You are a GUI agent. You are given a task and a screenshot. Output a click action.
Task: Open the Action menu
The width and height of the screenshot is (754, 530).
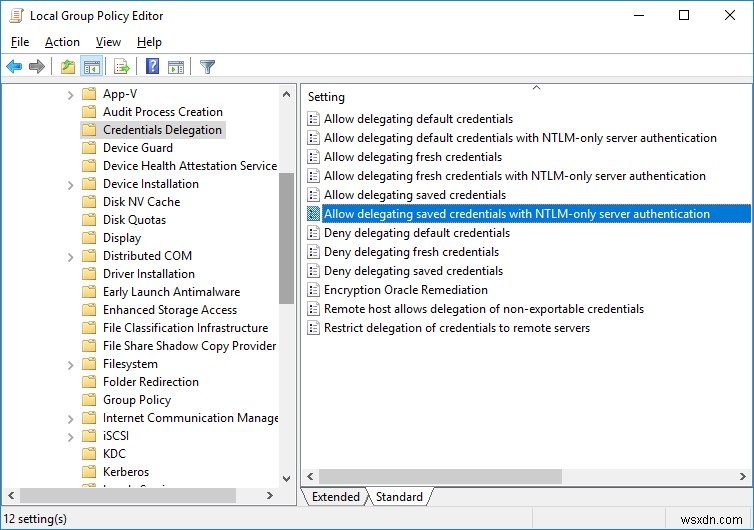(62, 42)
